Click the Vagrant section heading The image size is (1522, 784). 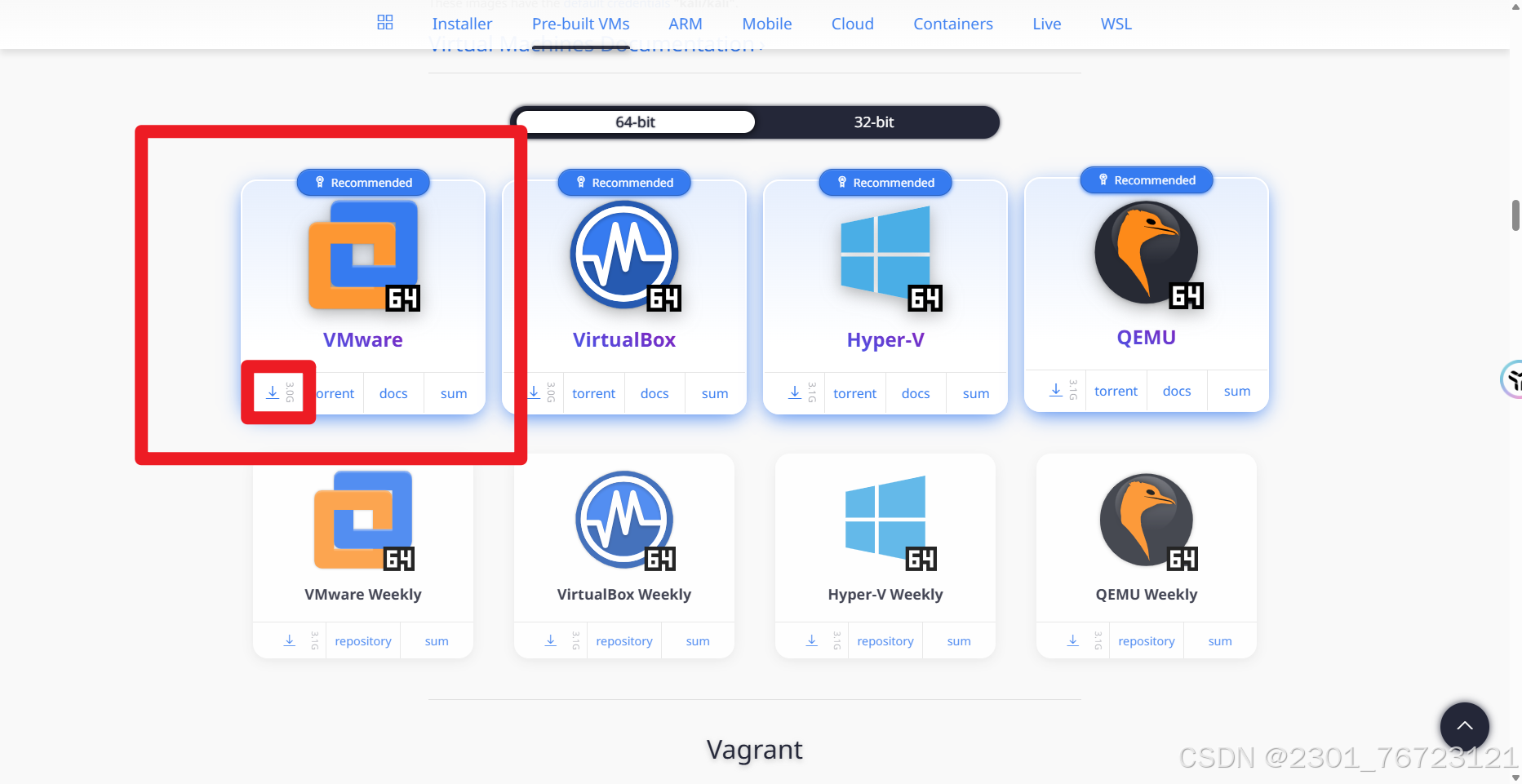click(x=755, y=749)
